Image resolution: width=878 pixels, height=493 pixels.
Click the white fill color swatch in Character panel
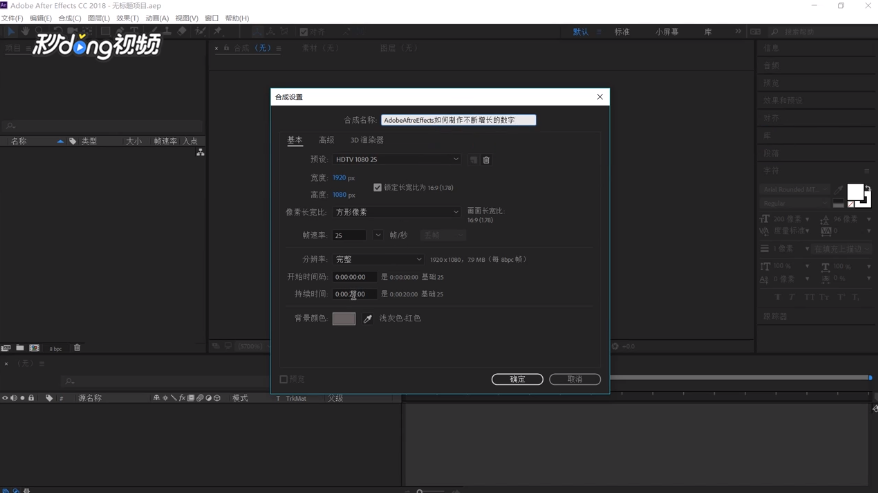[855, 192]
